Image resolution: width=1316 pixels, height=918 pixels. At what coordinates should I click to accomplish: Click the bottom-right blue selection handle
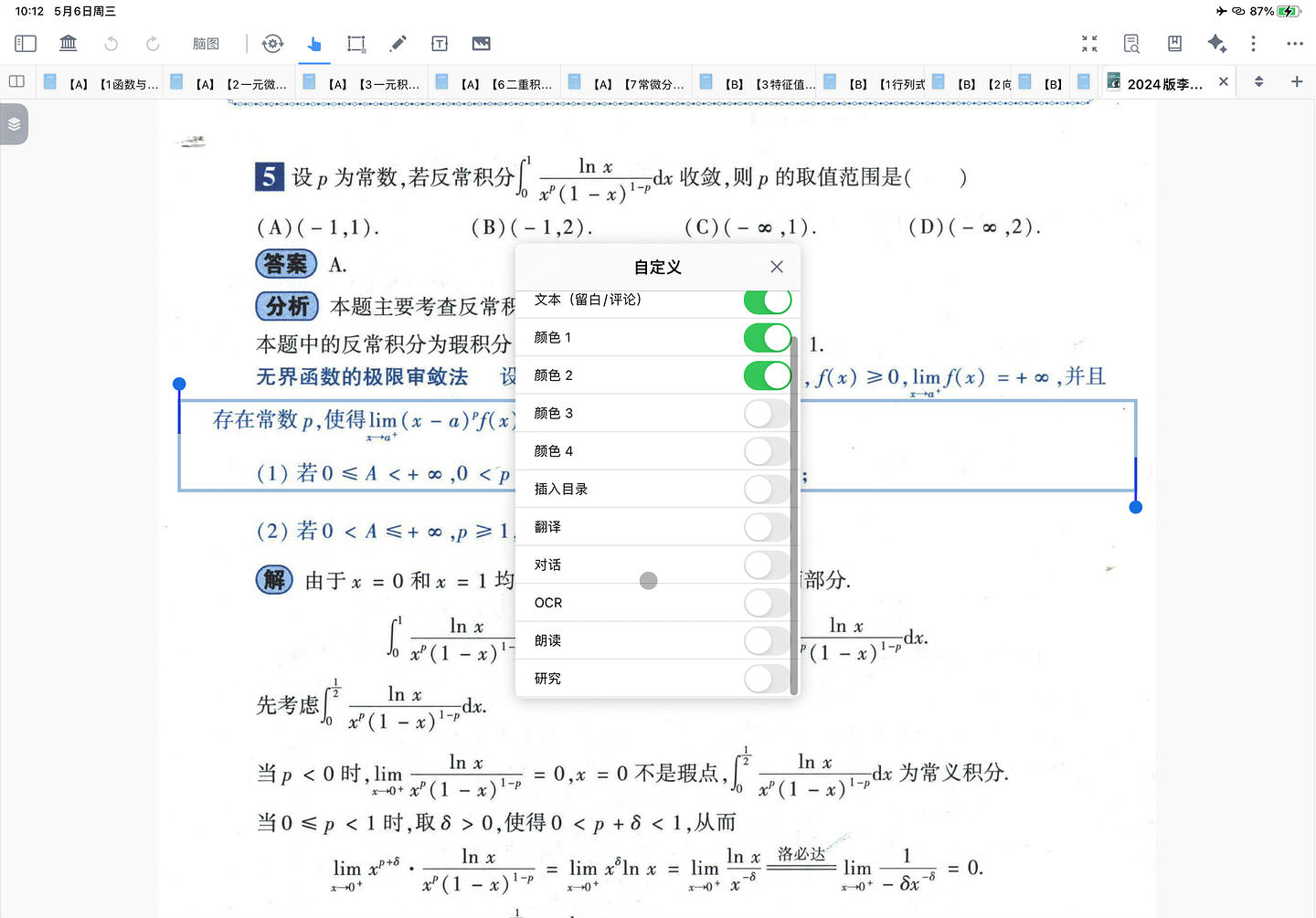click(x=1136, y=507)
